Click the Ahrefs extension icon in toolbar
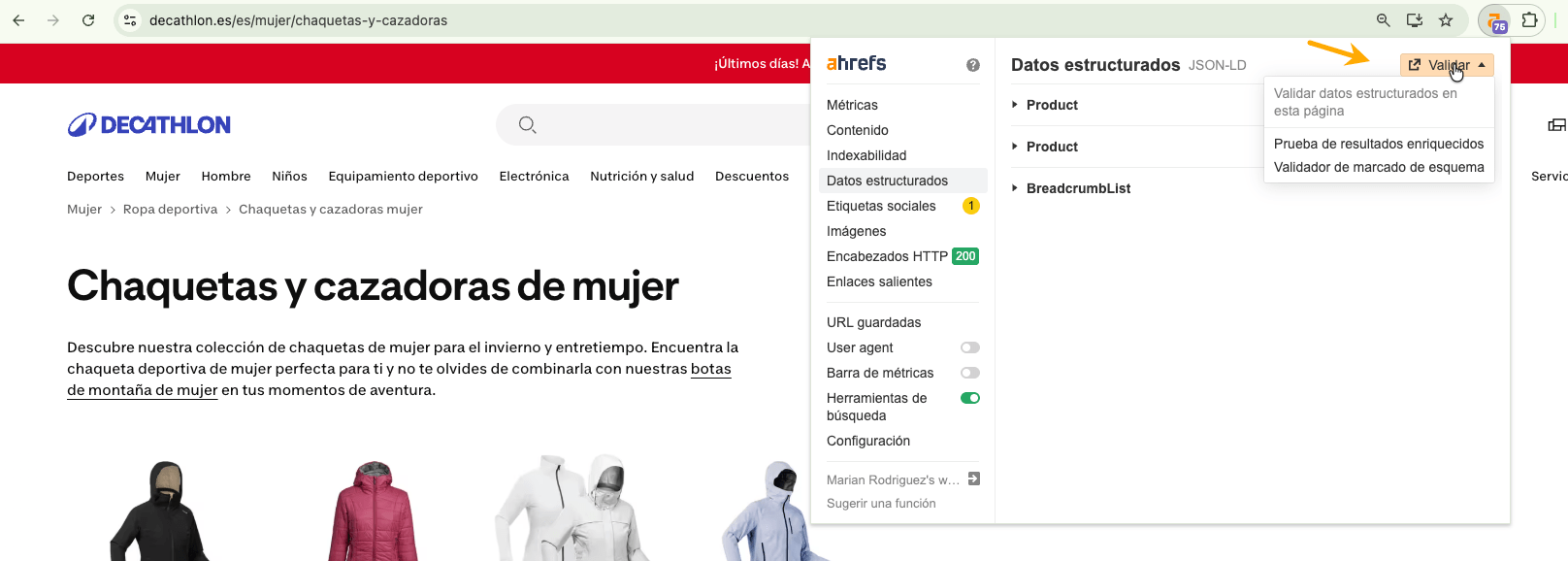Image resolution: width=1568 pixels, height=561 pixels. 1496,20
